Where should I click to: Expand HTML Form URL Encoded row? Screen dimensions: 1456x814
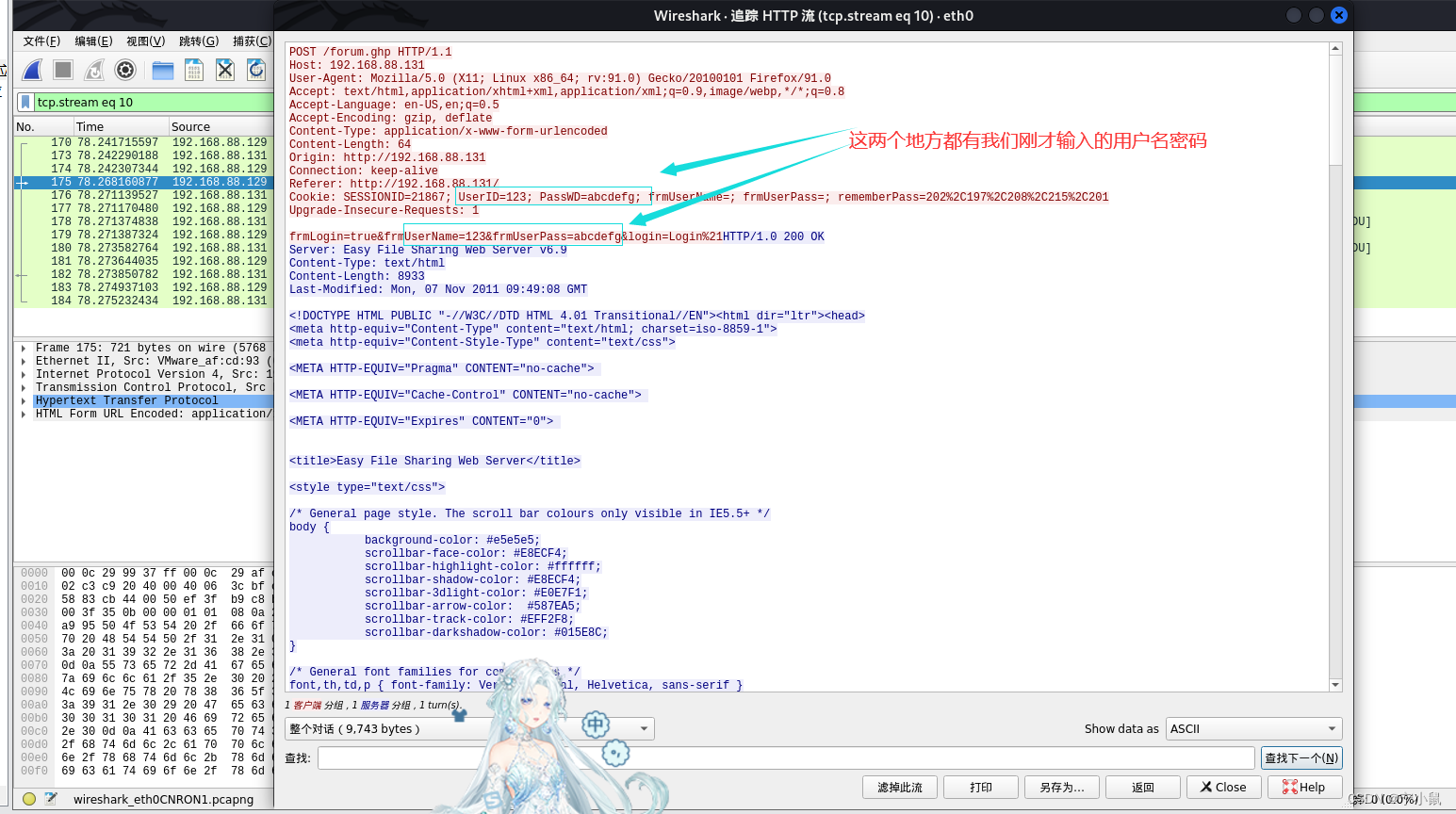click(x=23, y=414)
